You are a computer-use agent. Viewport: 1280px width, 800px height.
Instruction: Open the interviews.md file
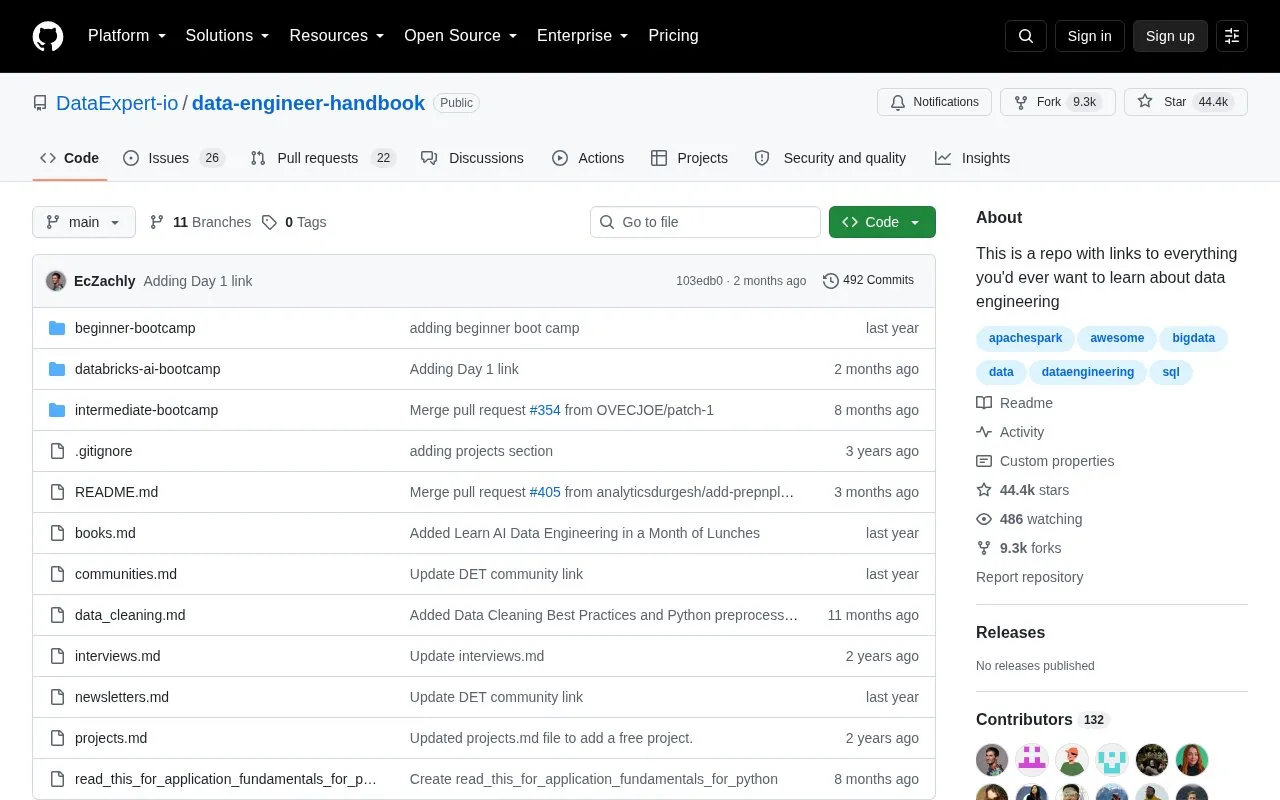118,656
